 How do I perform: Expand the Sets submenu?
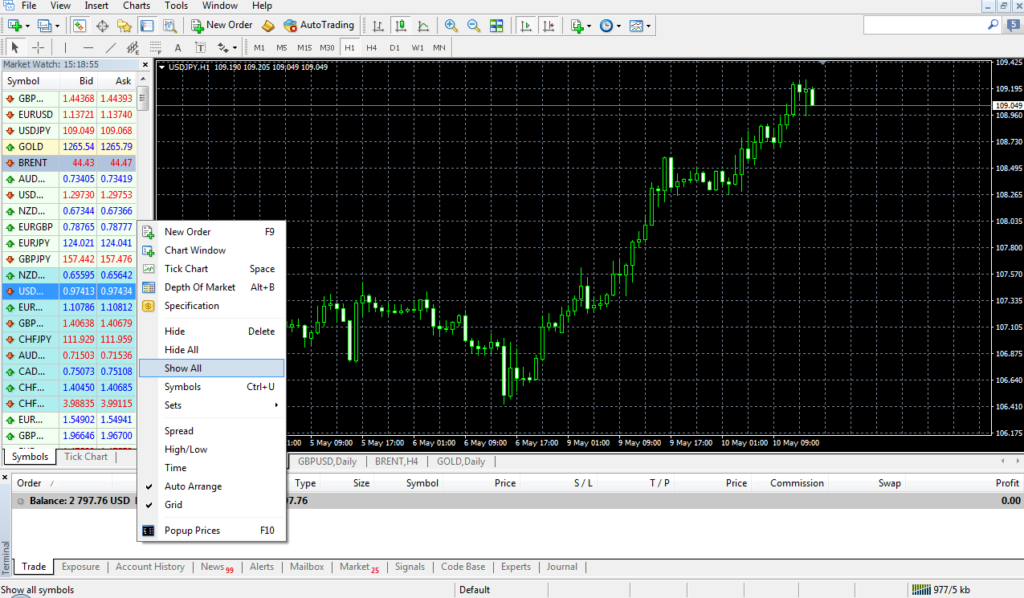pyautogui.click(x=180, y=405)
